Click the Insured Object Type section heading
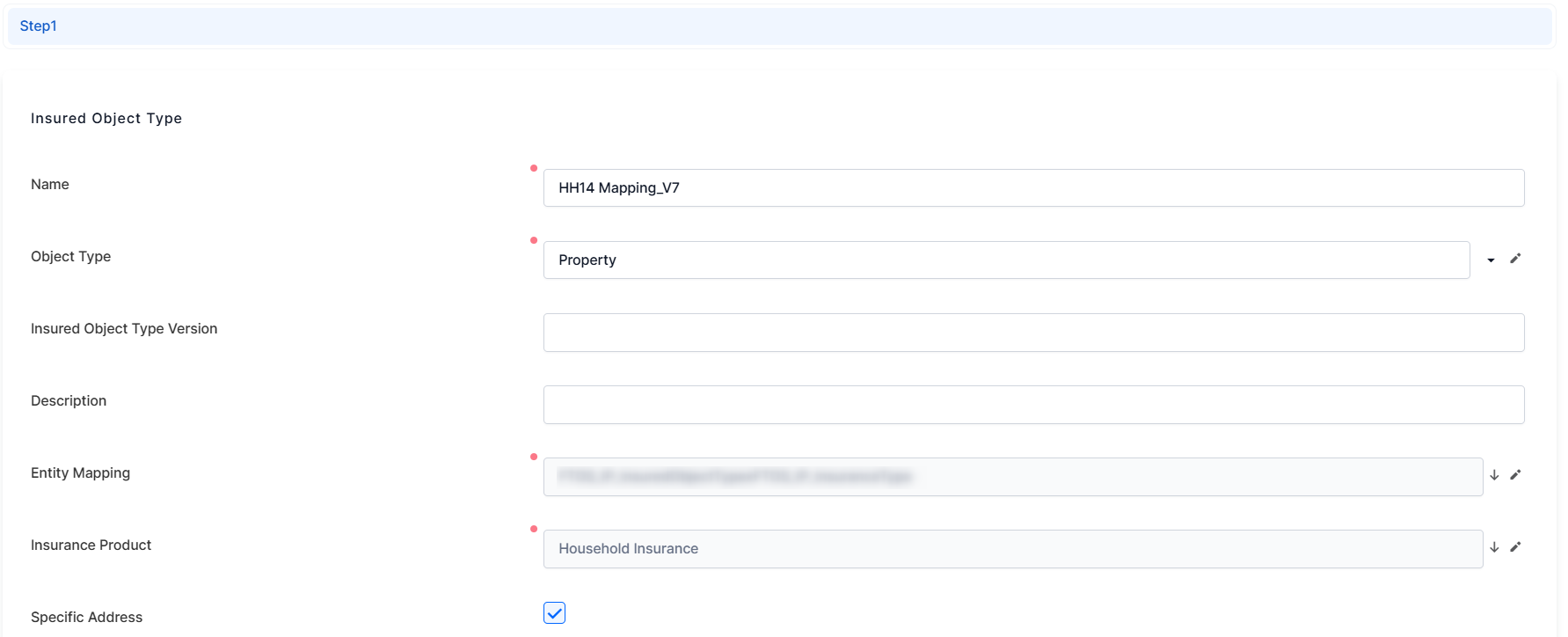Screen dimensions: 1568x637 [x=106, y=119]
